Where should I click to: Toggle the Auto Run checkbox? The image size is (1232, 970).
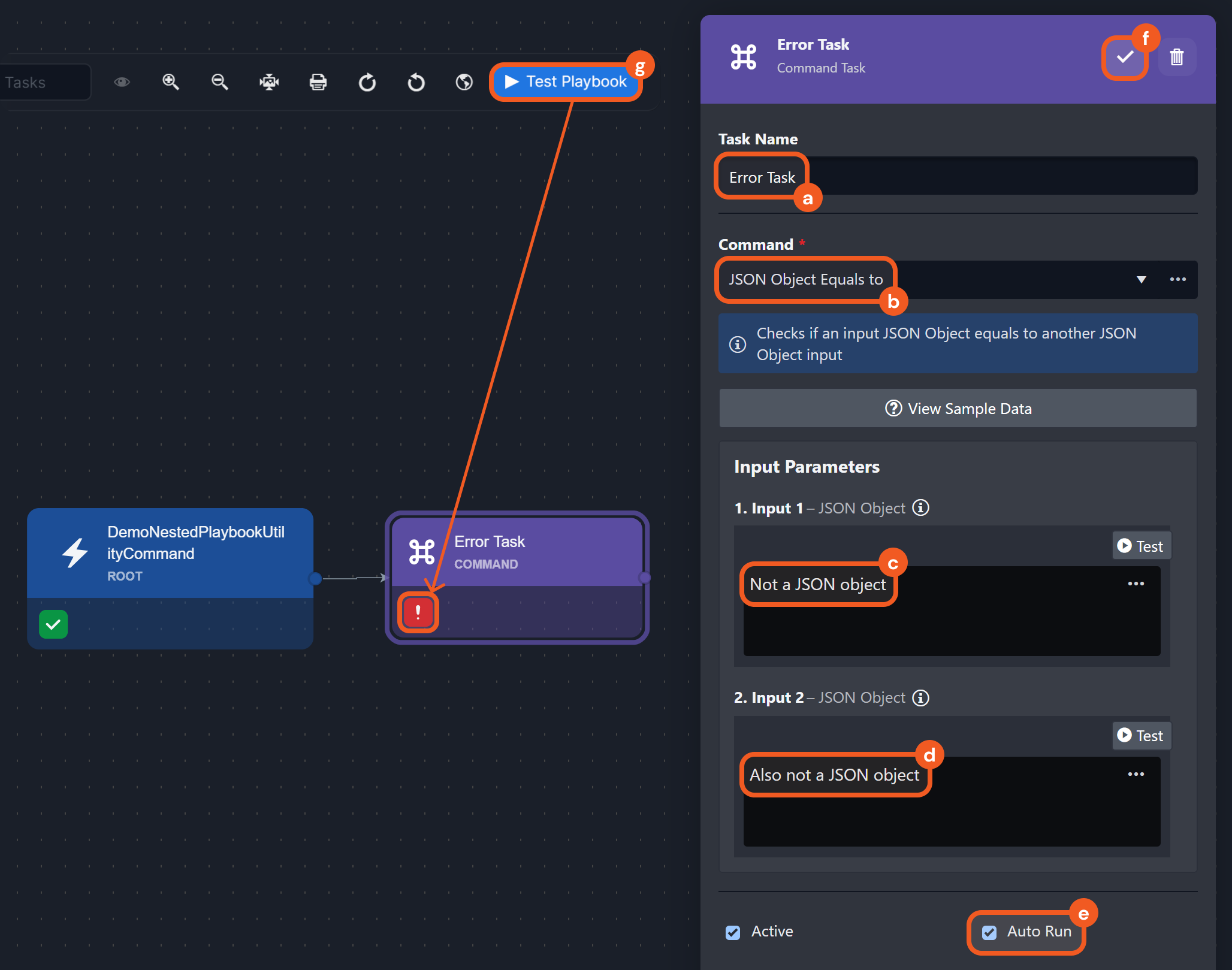pos(989,932)
